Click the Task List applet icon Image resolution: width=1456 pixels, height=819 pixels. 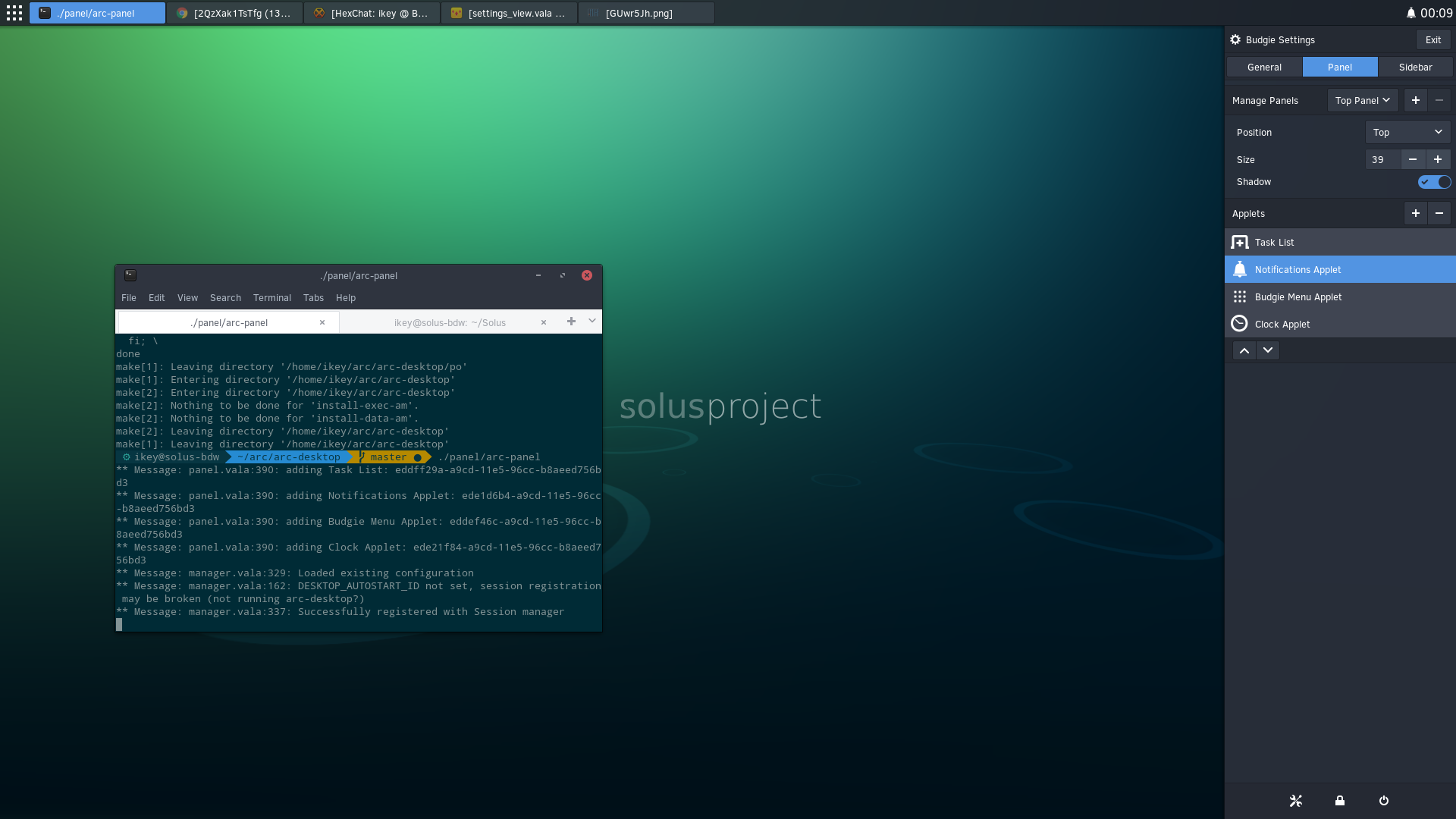[1239, 242]
